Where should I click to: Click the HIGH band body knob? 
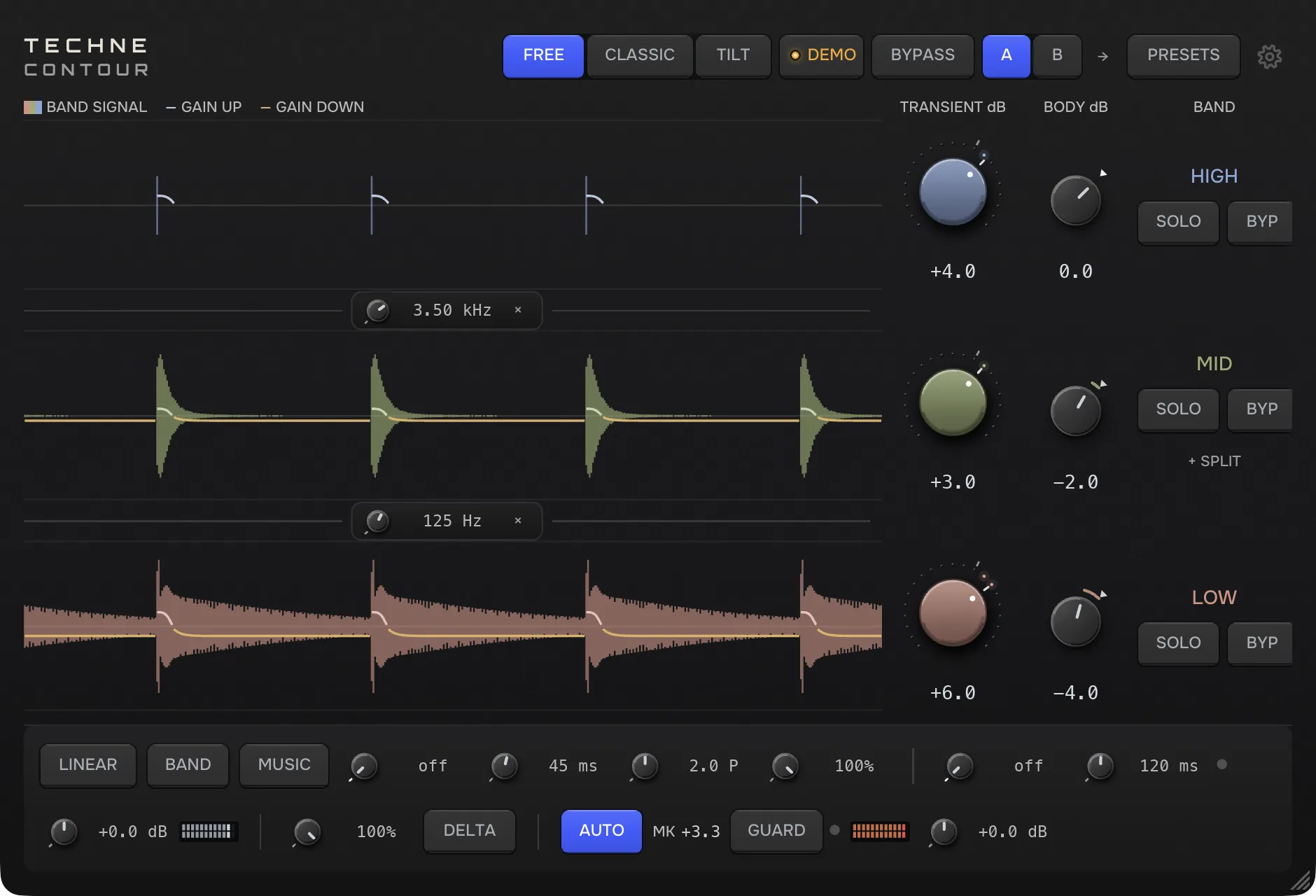tap(1075, 200)
